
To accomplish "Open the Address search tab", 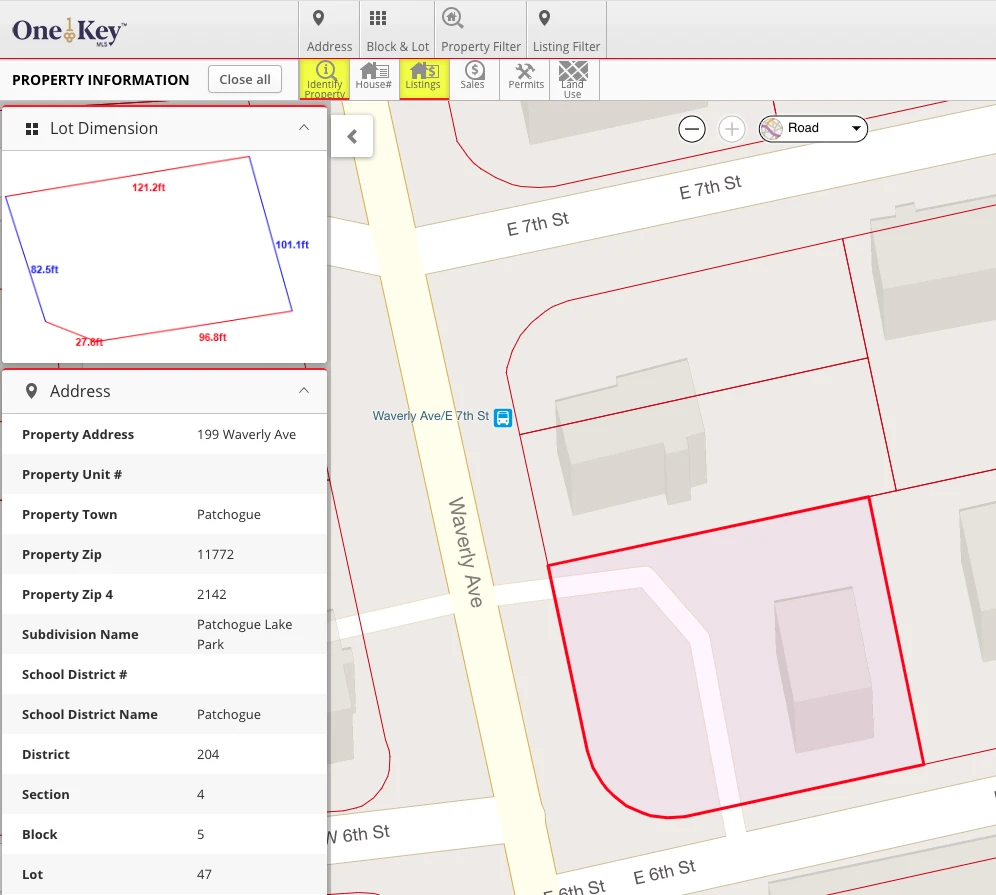I will tap(329, 29).
